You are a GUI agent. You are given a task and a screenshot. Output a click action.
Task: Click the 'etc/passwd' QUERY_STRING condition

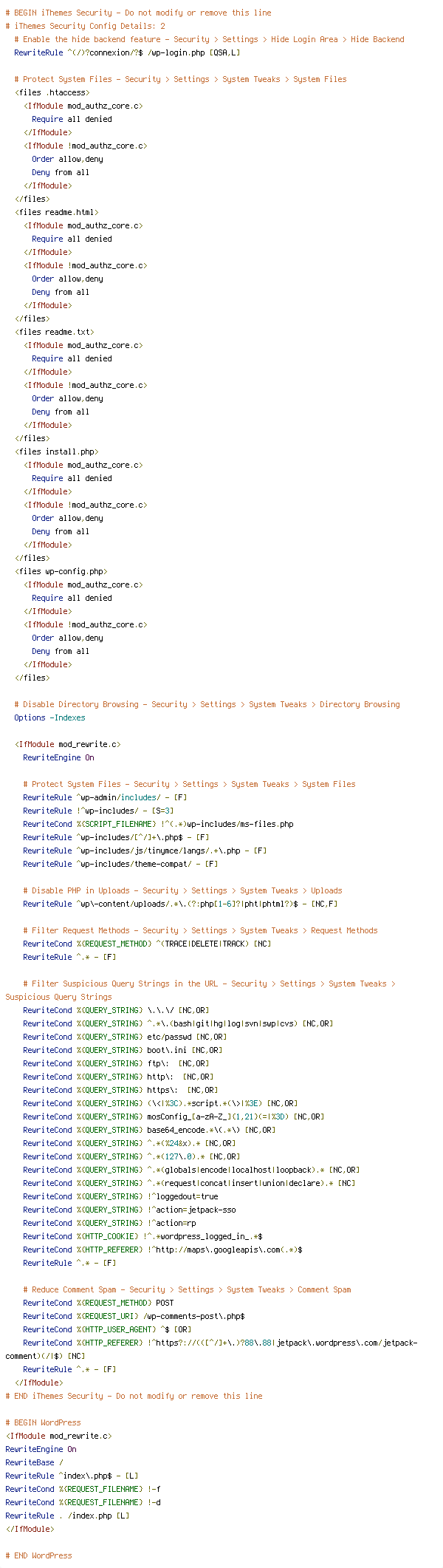[x=125, y=1037]
